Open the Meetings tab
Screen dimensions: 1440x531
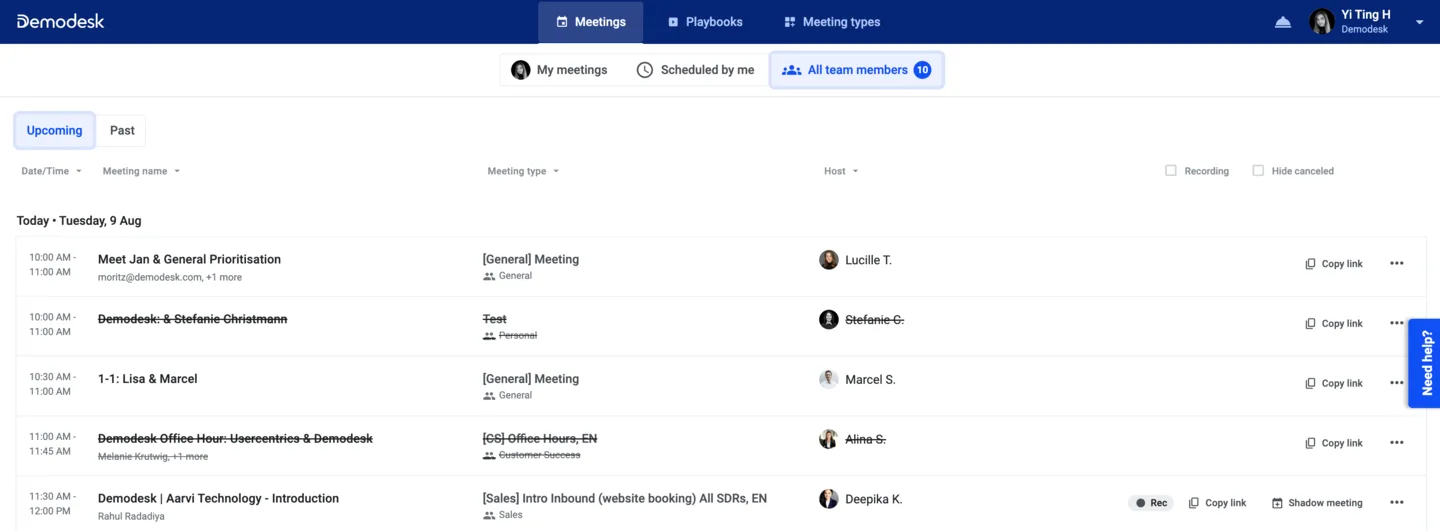point(590,22)
